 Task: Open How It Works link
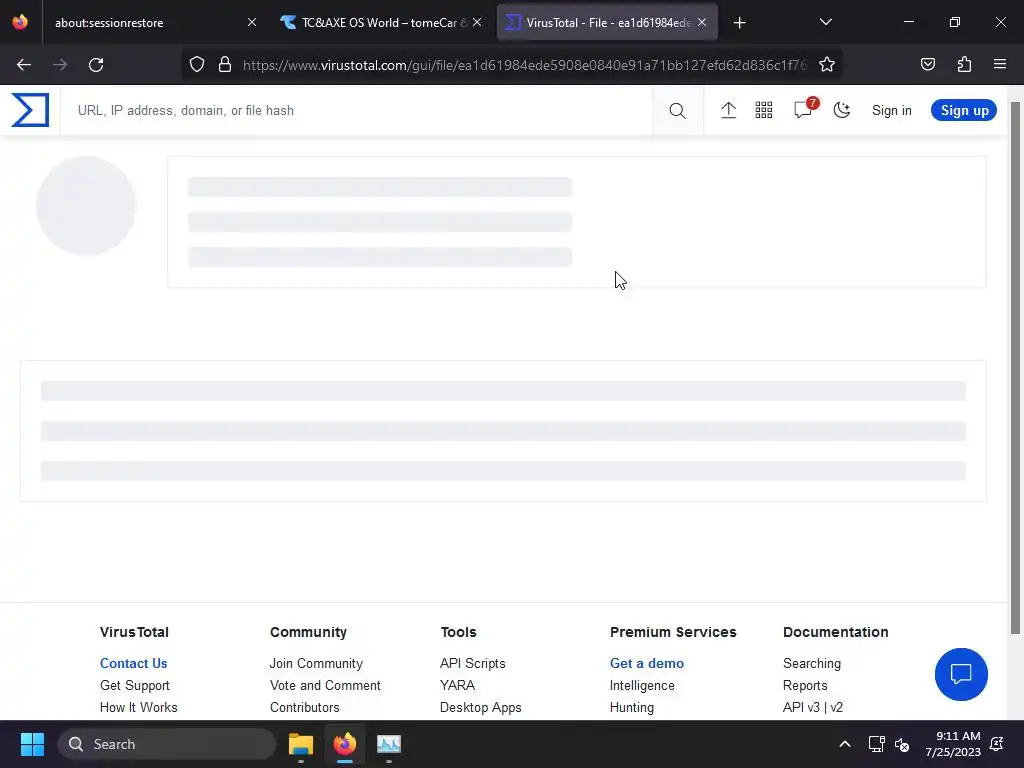tap(138, 707)
